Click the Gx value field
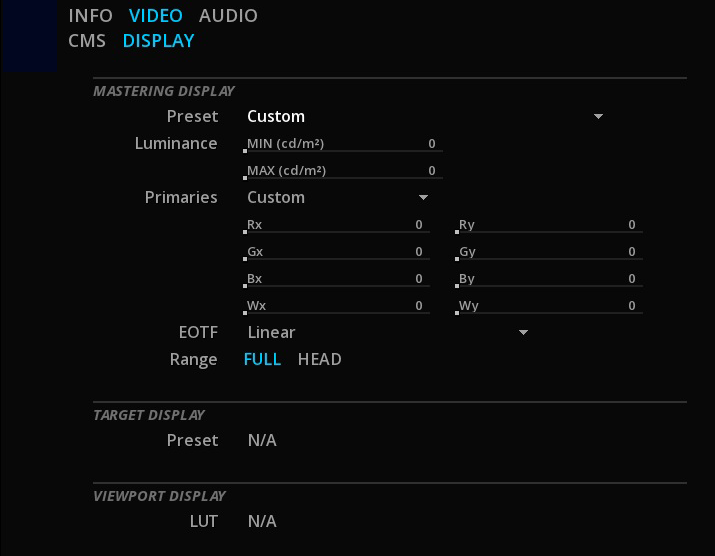Screen dimensions: 715x556 [x=337, y=252]
